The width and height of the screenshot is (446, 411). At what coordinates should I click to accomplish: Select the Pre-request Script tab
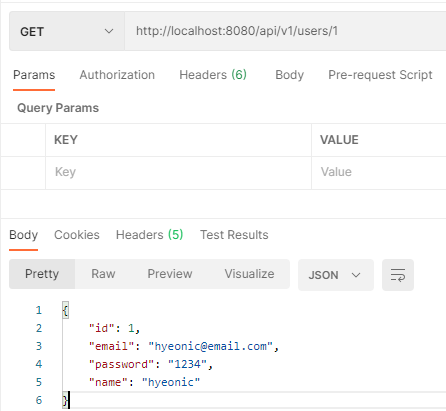point(380,75)
